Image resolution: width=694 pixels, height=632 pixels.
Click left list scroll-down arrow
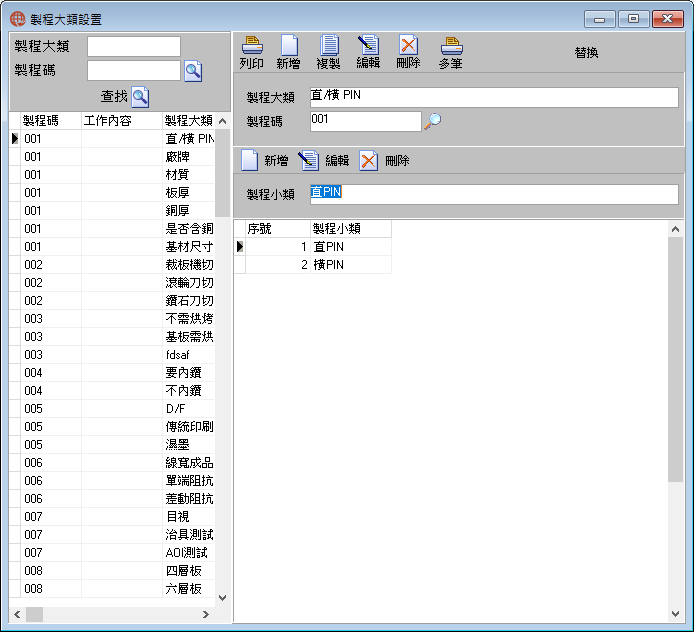pyautogui.click(x=223, y=598)
